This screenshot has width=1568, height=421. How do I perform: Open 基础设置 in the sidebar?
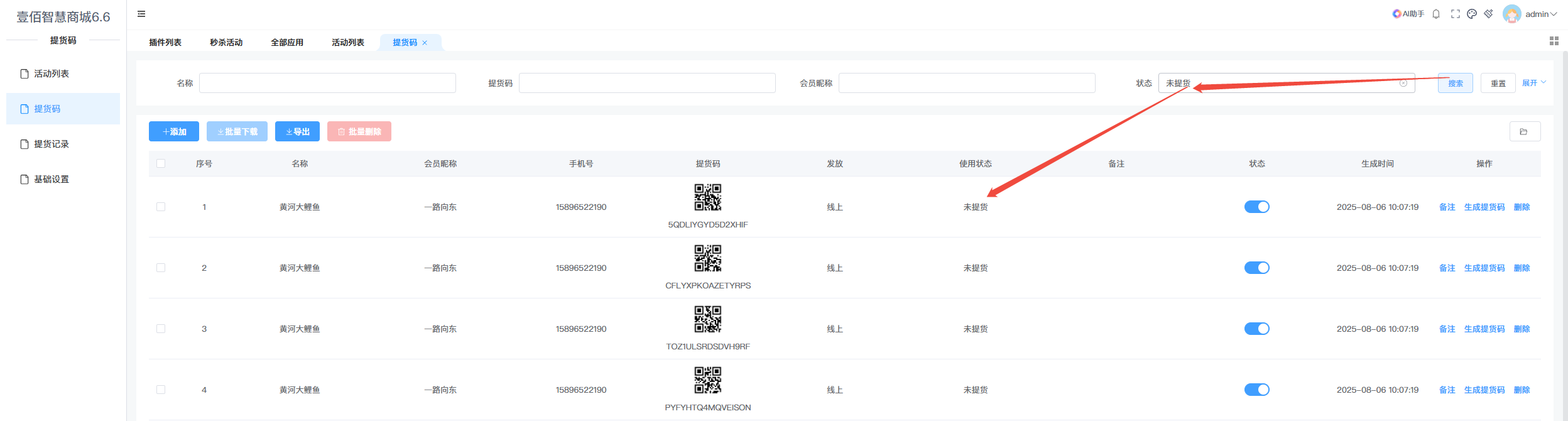coord(63,179)
